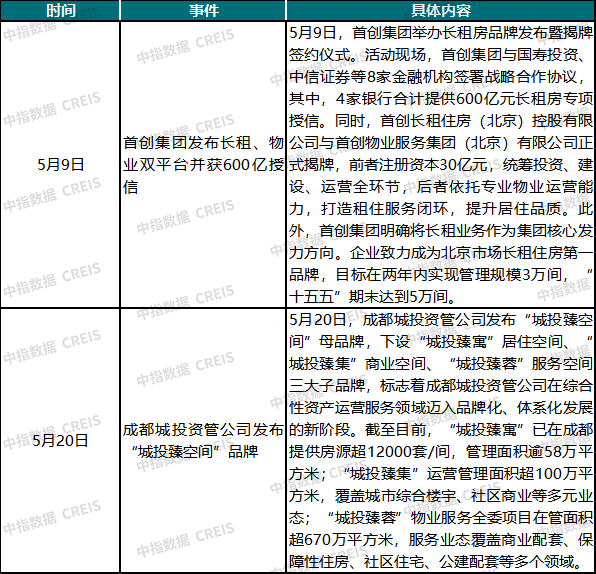The height and width of the screenshot is (574, 596).
Task: Click the 具体内容 column header
Action: coord(441,10)
